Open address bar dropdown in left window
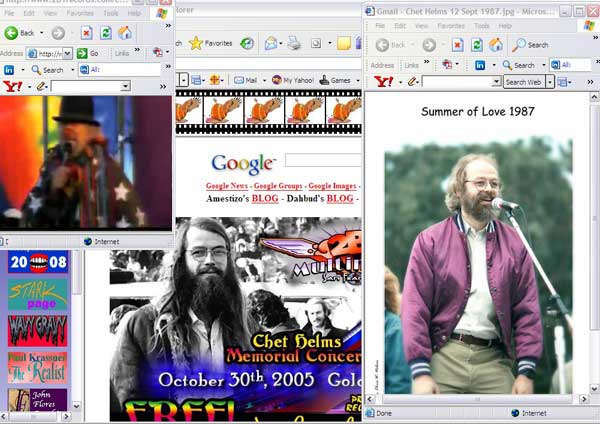Image resolution: width=600 pixels, height=424 pixels. tap(67, 53)
